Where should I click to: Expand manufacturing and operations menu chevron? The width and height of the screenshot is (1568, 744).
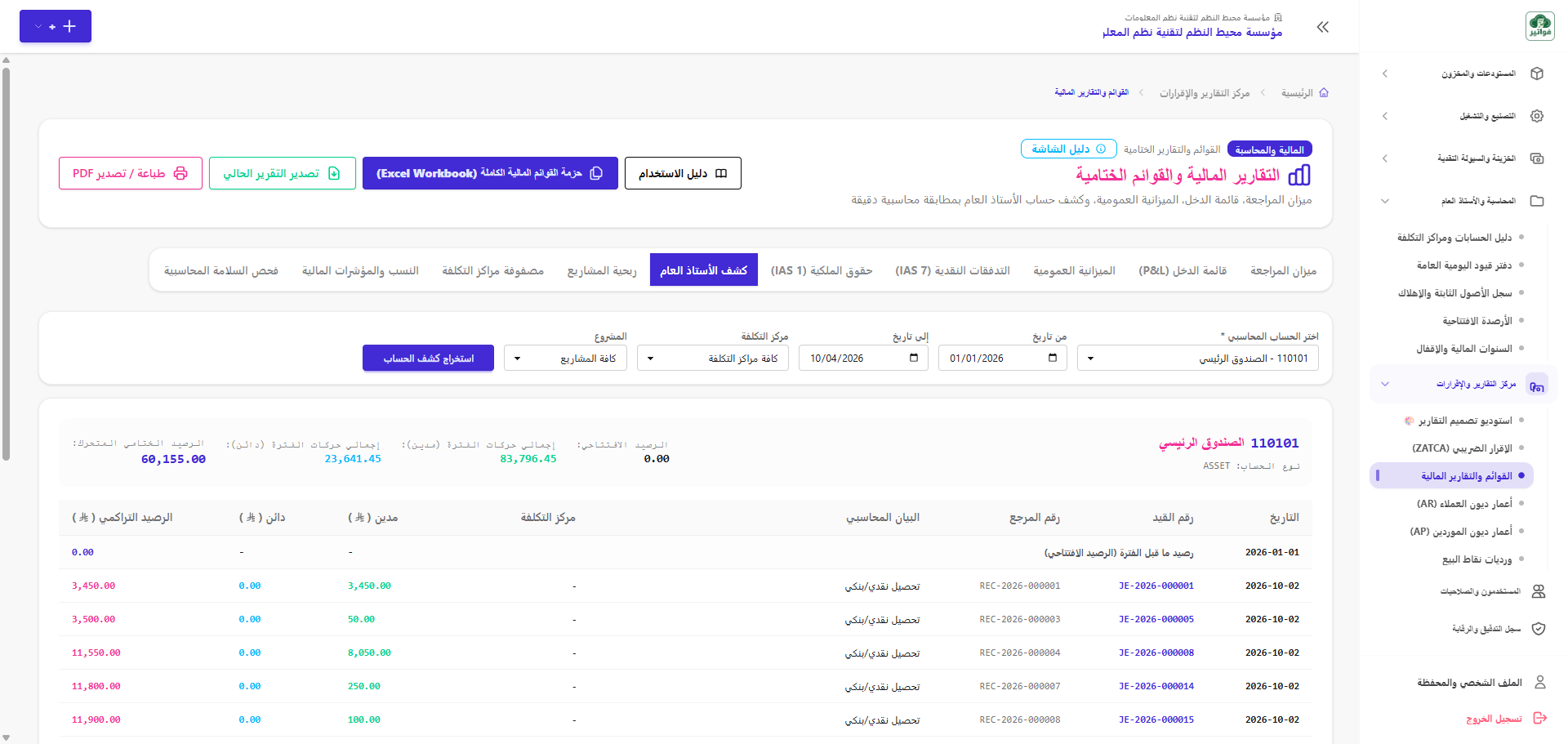click(1385, 116)
